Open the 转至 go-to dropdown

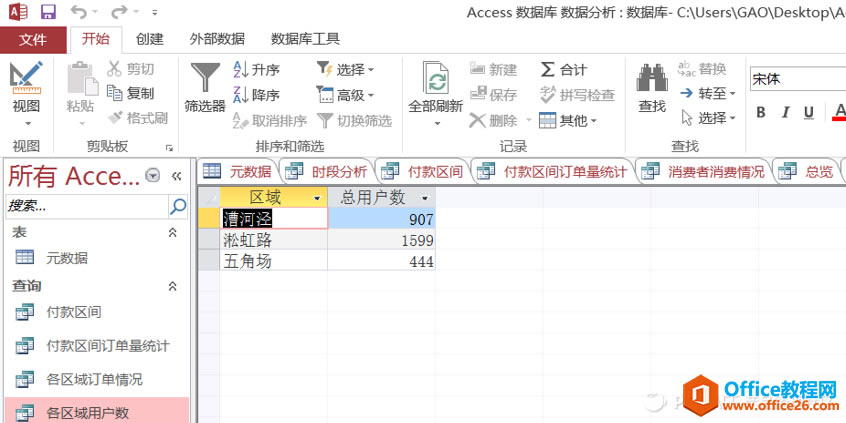pos(708,93)
